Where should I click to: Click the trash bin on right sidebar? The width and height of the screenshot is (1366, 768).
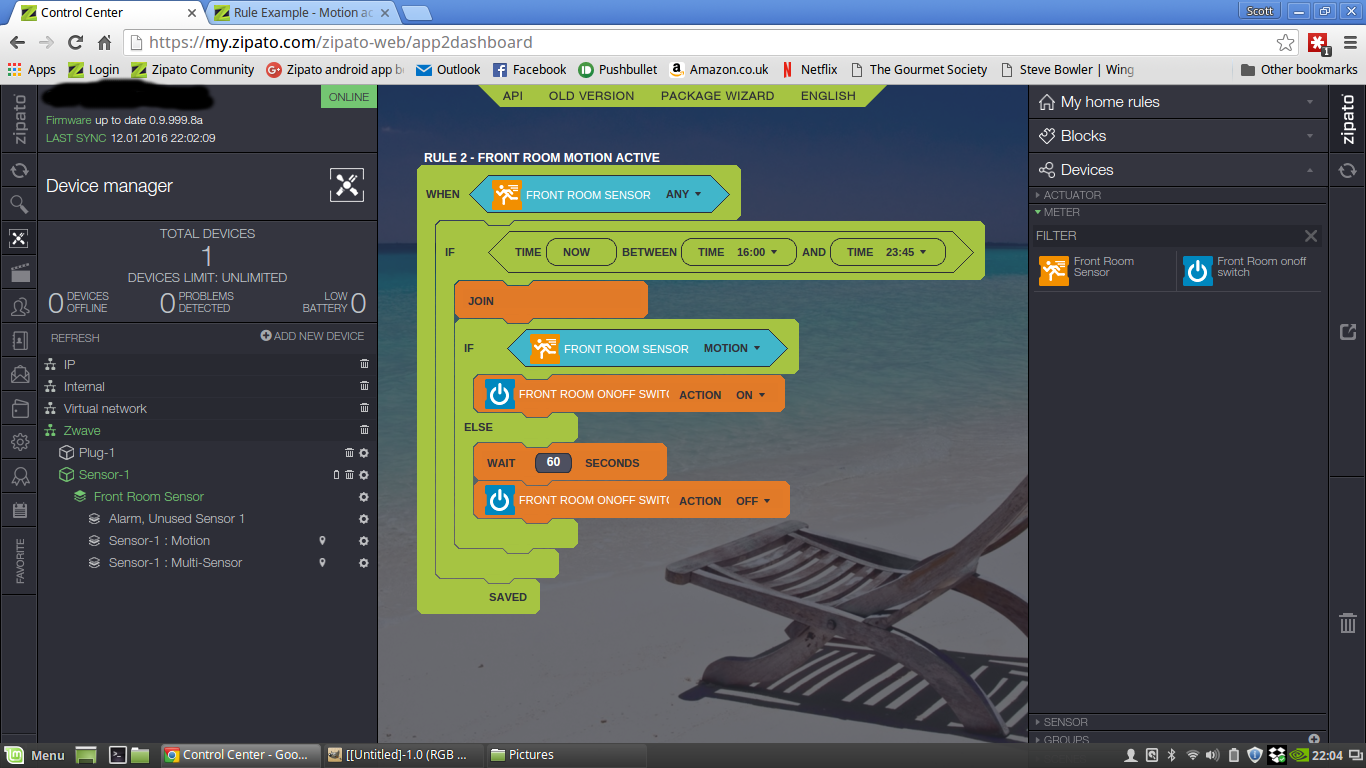(1347, 623)
